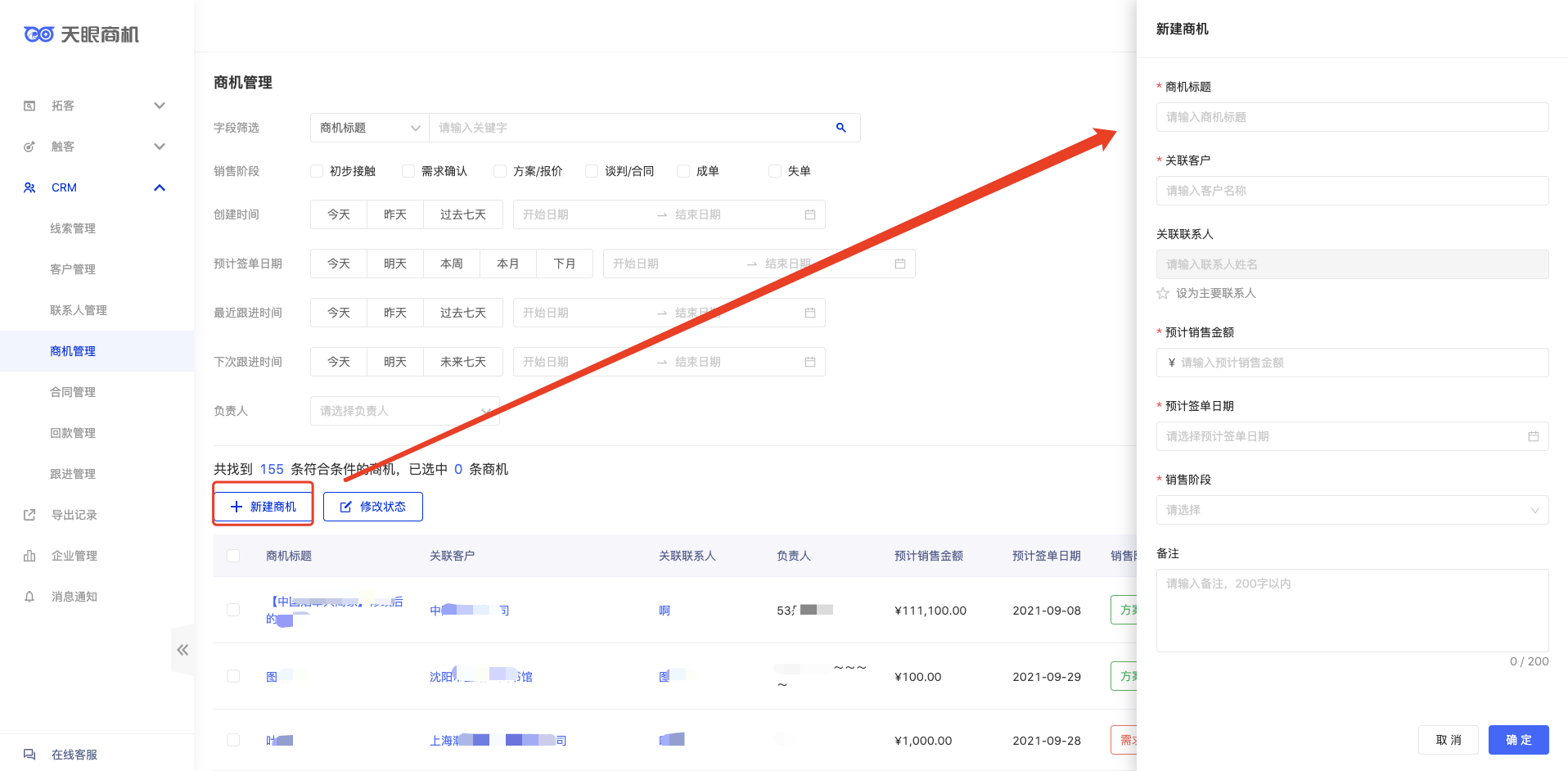Click the 在线客服 chat icon

[x=29, y=755]
